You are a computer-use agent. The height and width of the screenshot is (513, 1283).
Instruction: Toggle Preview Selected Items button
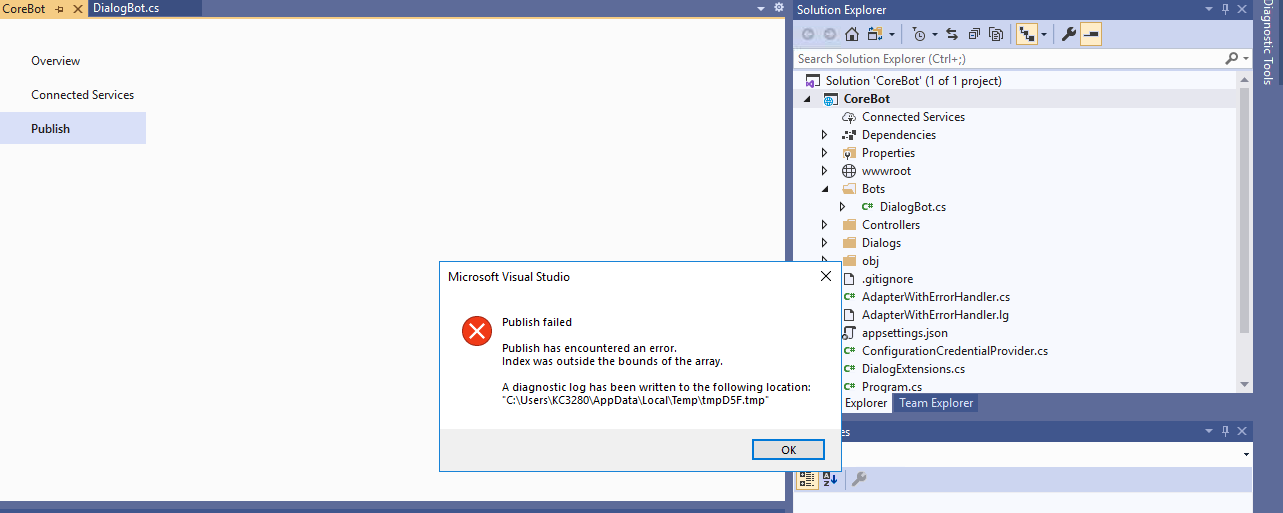1090,34
